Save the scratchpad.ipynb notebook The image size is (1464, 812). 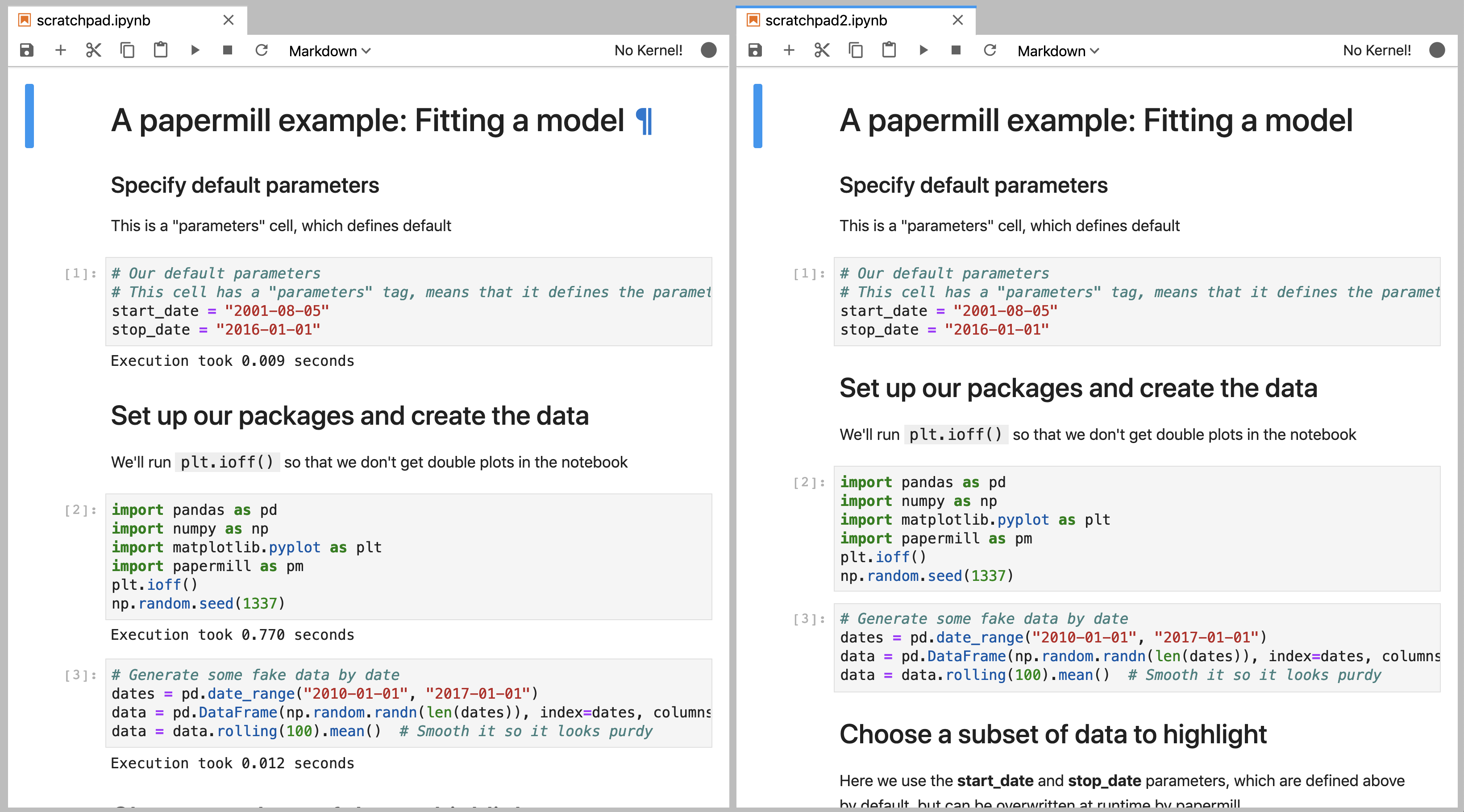26,50
